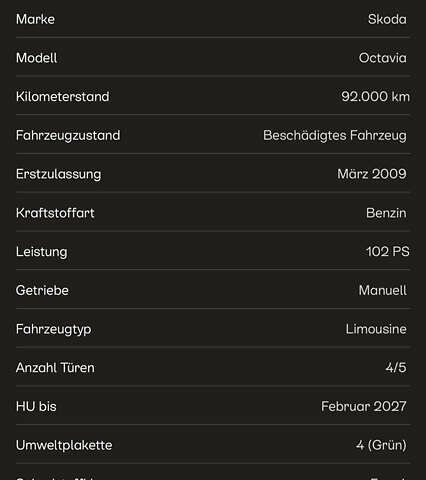This screenshot has width=426, height=480.
Task: Select the Modell row label
Action: (37, 58)
